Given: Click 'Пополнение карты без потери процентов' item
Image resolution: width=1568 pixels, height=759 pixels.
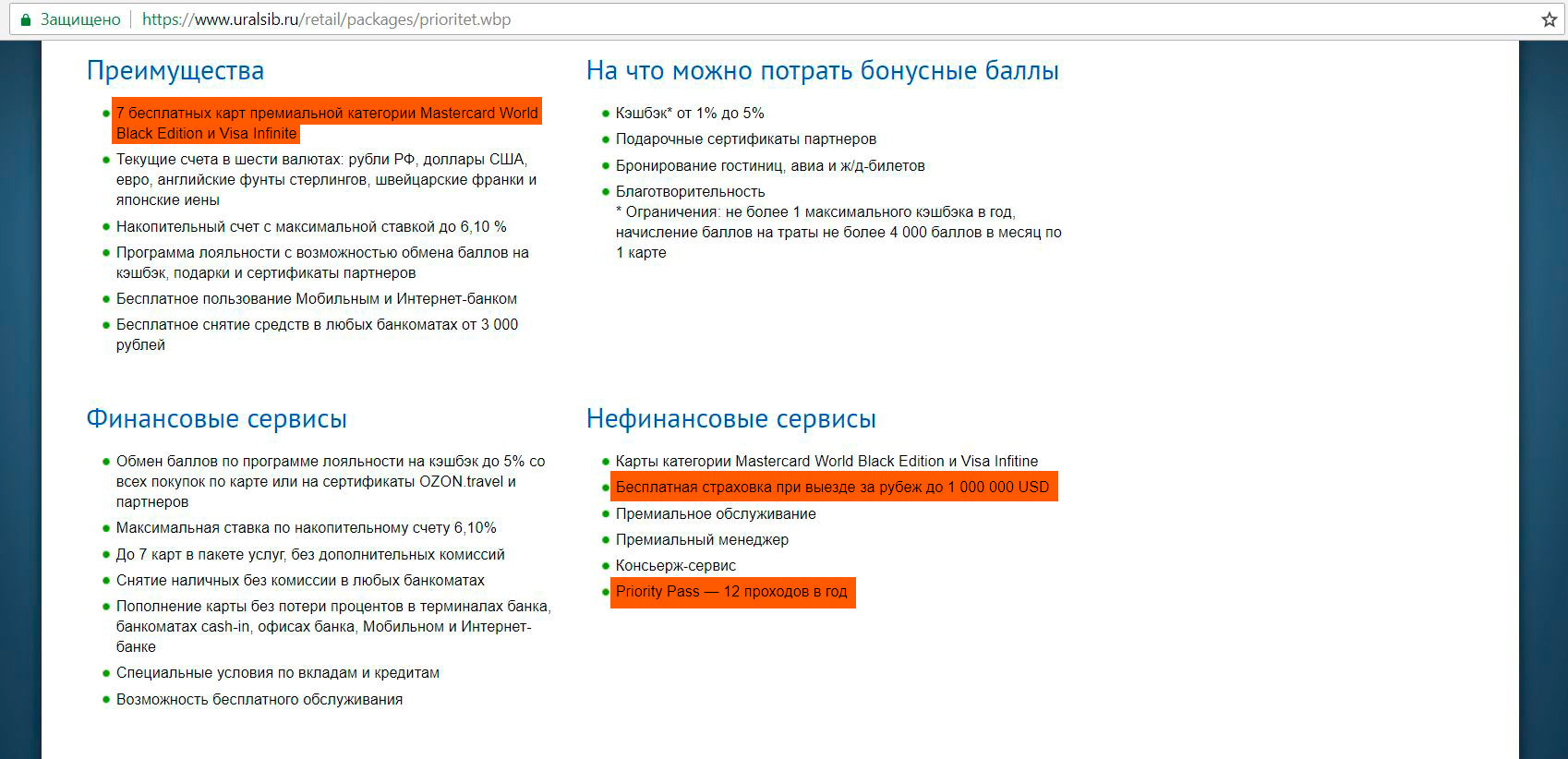Looking at the screenshot, I should (x=333, y=626).
